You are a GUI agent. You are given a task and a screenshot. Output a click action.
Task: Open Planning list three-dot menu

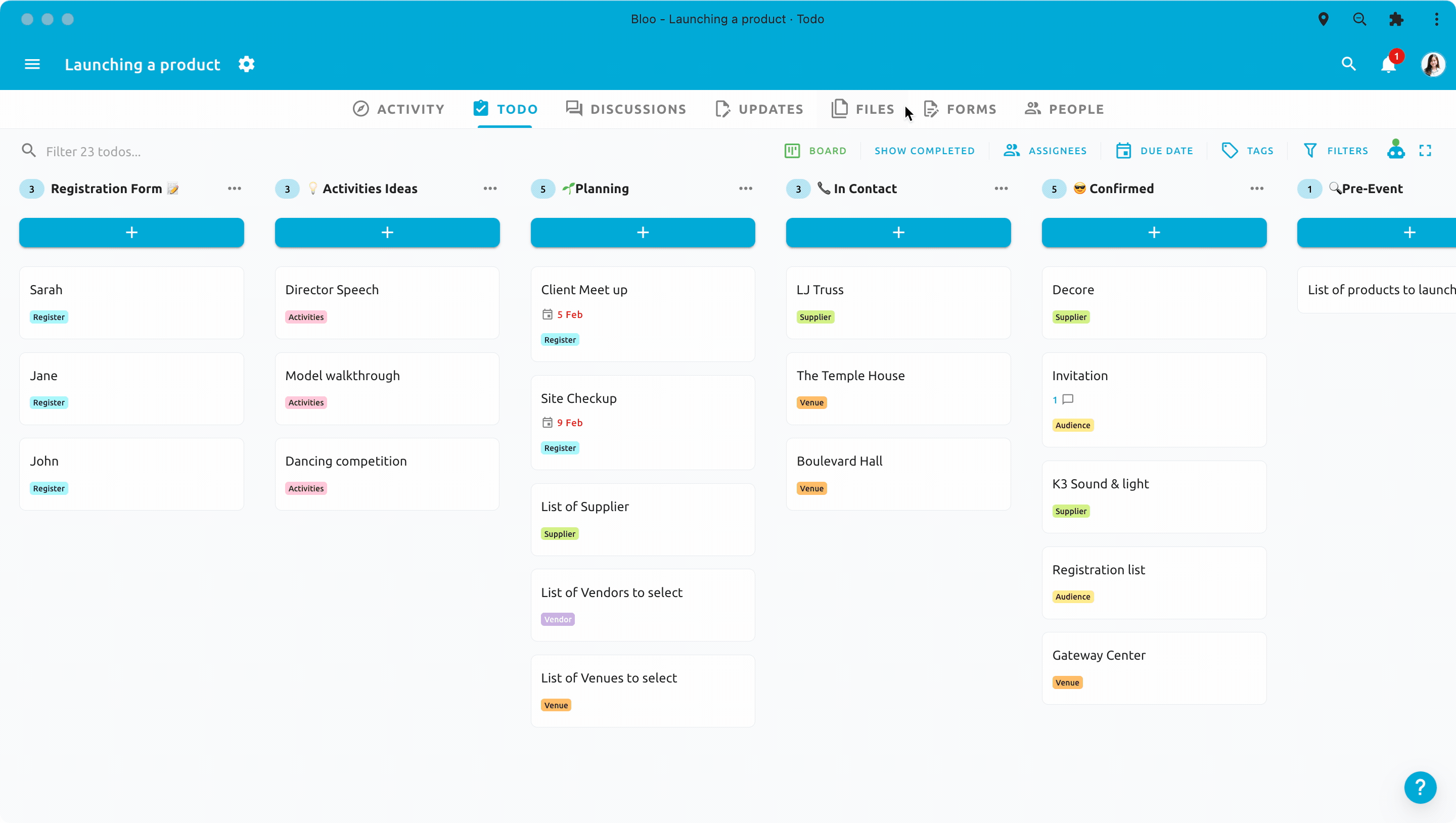(x=746, y=189)
